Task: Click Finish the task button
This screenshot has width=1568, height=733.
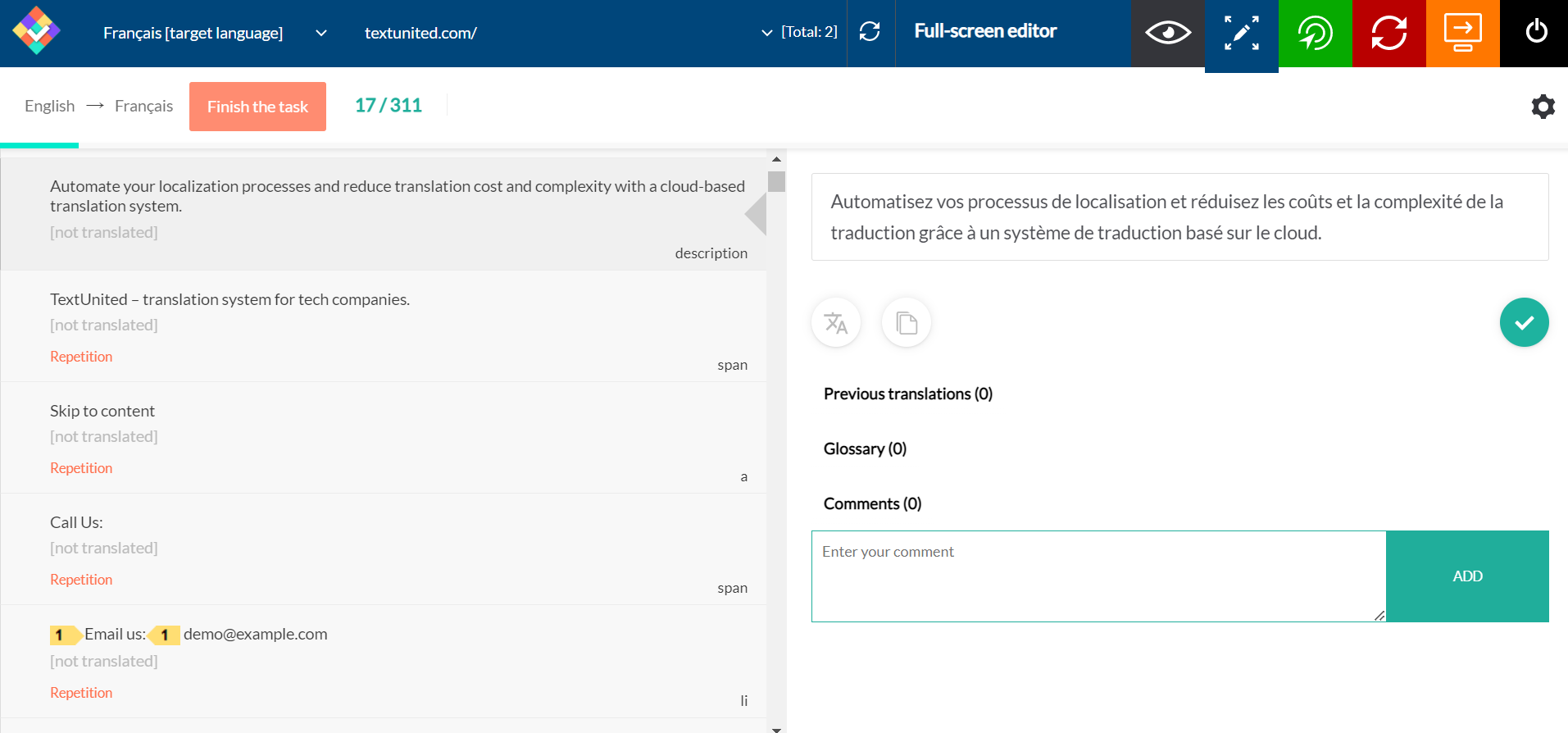Action: click(x=257, y=107)
